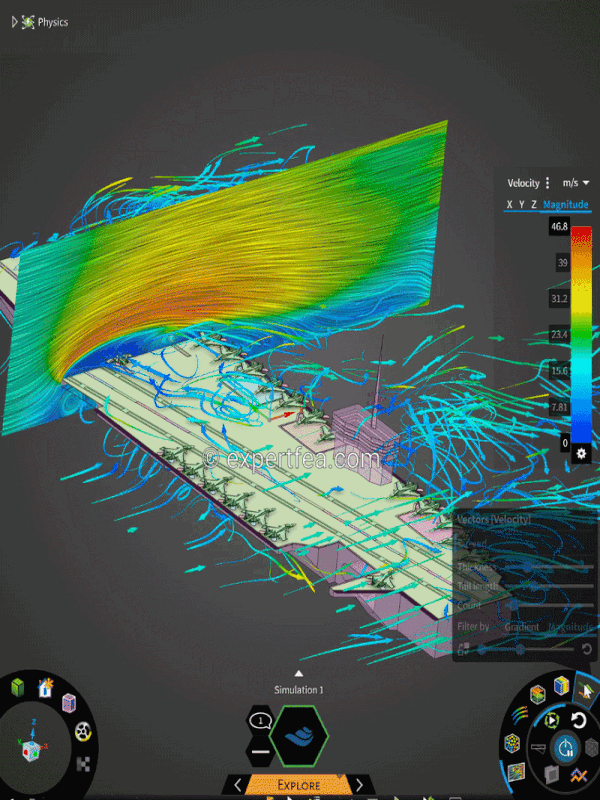Viewport: 600px width, 800px height.
Task: Choose Filter by Gradient option
Action: (521, 627)
